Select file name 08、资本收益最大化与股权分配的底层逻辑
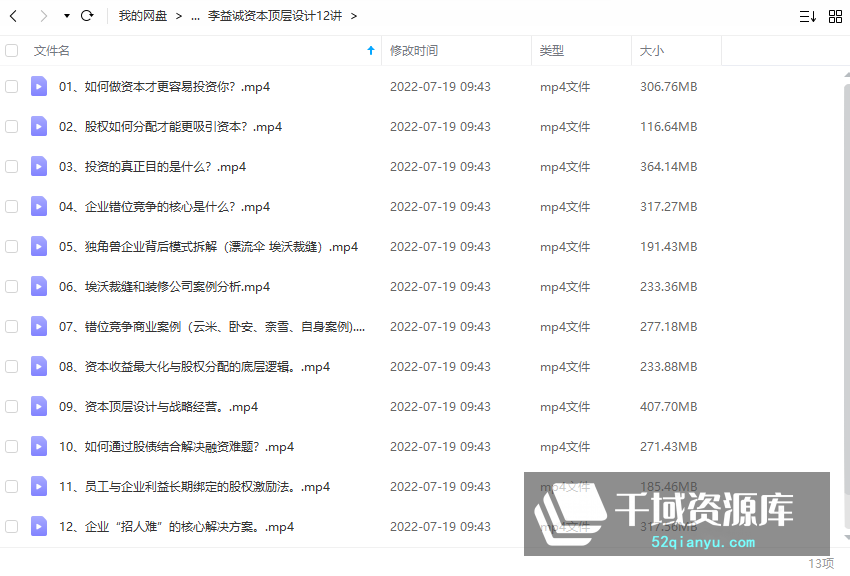Screen dimensions: 850x576 pyautogui.click(x=195, y=367)
